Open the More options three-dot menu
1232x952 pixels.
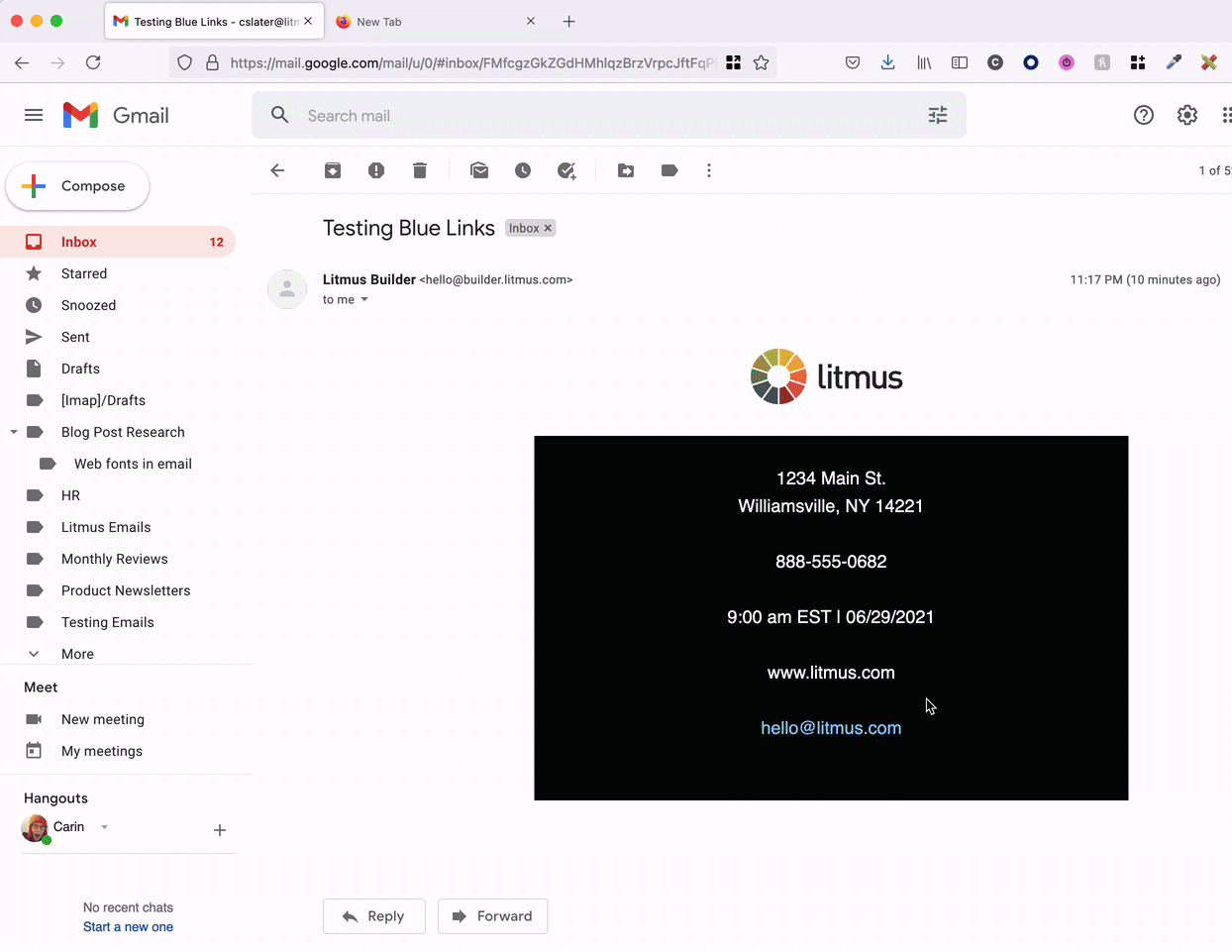tap(709, 170)
